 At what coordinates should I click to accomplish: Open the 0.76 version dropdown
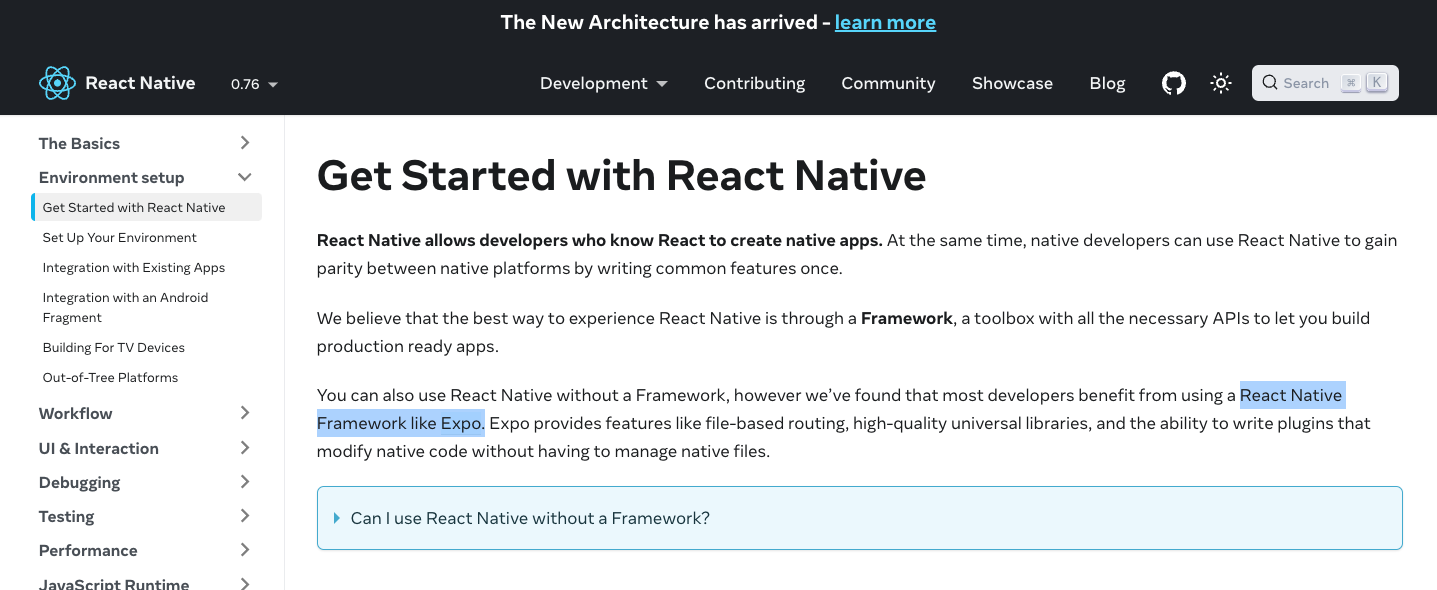pos(254,84)
